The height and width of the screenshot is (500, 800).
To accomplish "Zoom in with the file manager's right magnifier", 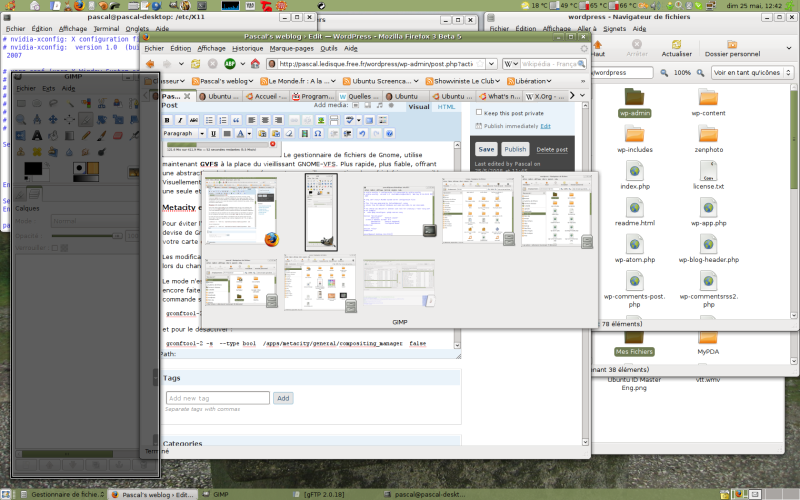I will tap(701, 72).
